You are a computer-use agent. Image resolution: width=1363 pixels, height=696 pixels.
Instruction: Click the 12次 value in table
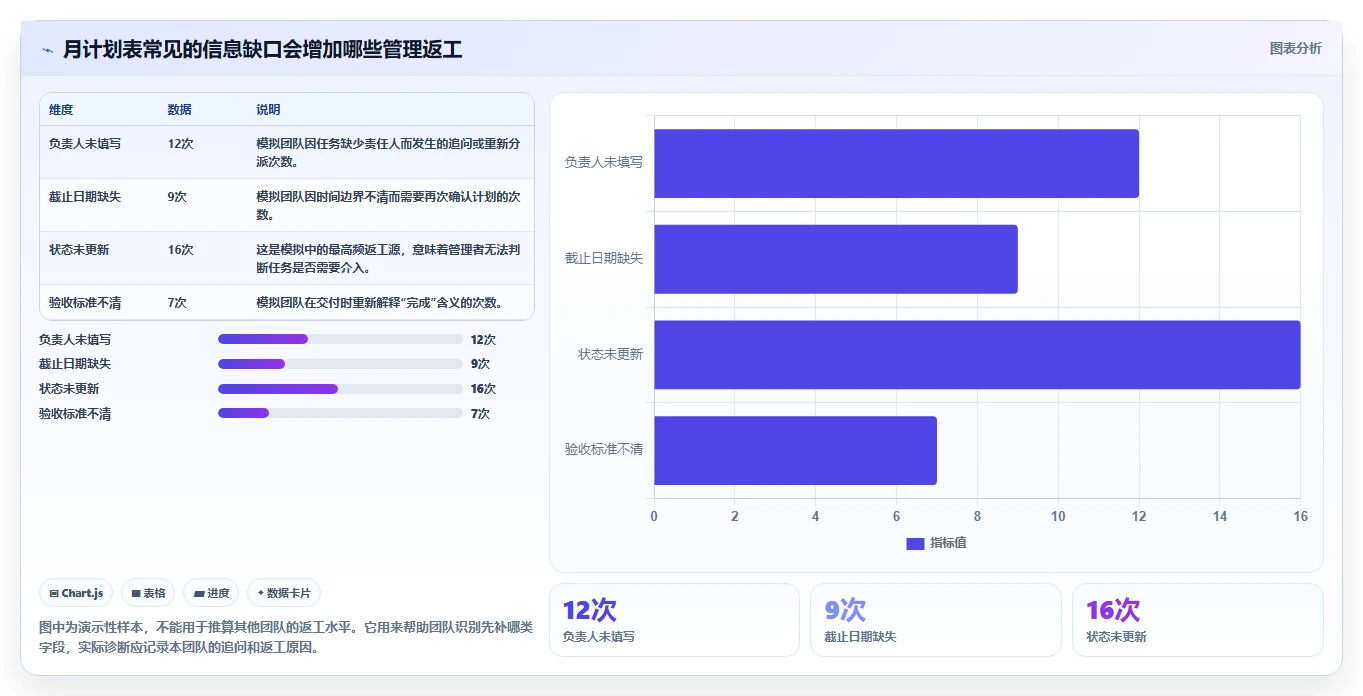180,143
